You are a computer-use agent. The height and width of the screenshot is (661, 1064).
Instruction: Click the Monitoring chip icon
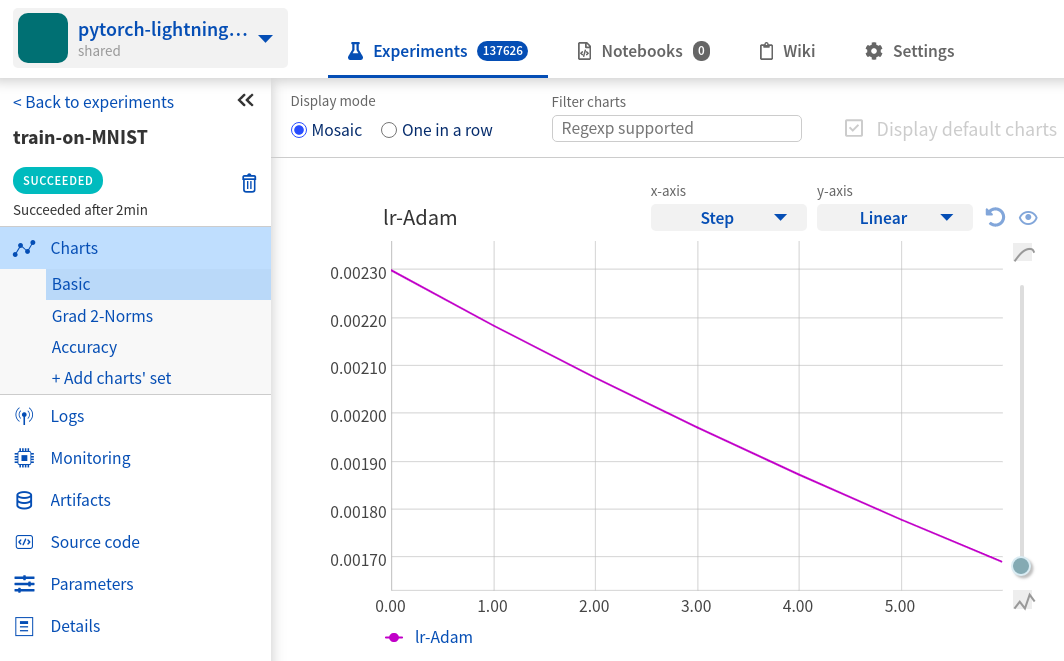(x=25, y=458)
